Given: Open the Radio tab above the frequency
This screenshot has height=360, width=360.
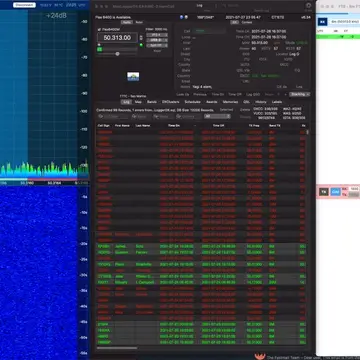Looking at the screenshot, I should coord(127,22).
